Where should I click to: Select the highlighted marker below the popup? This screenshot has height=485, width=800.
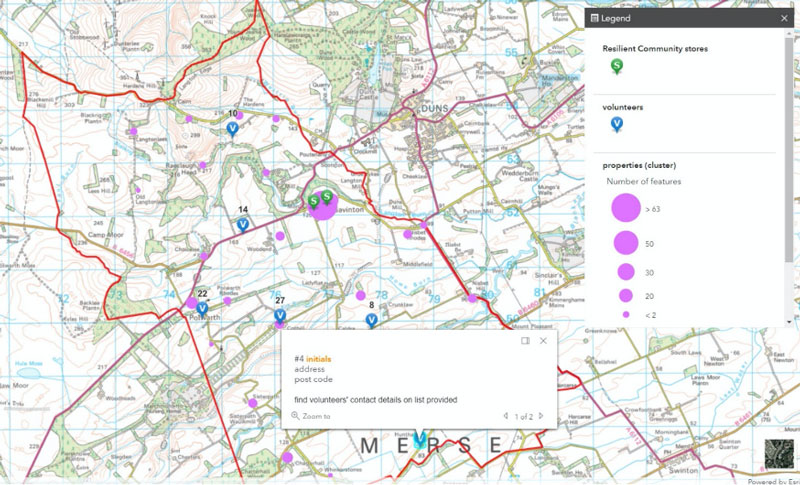click(419, 440)
